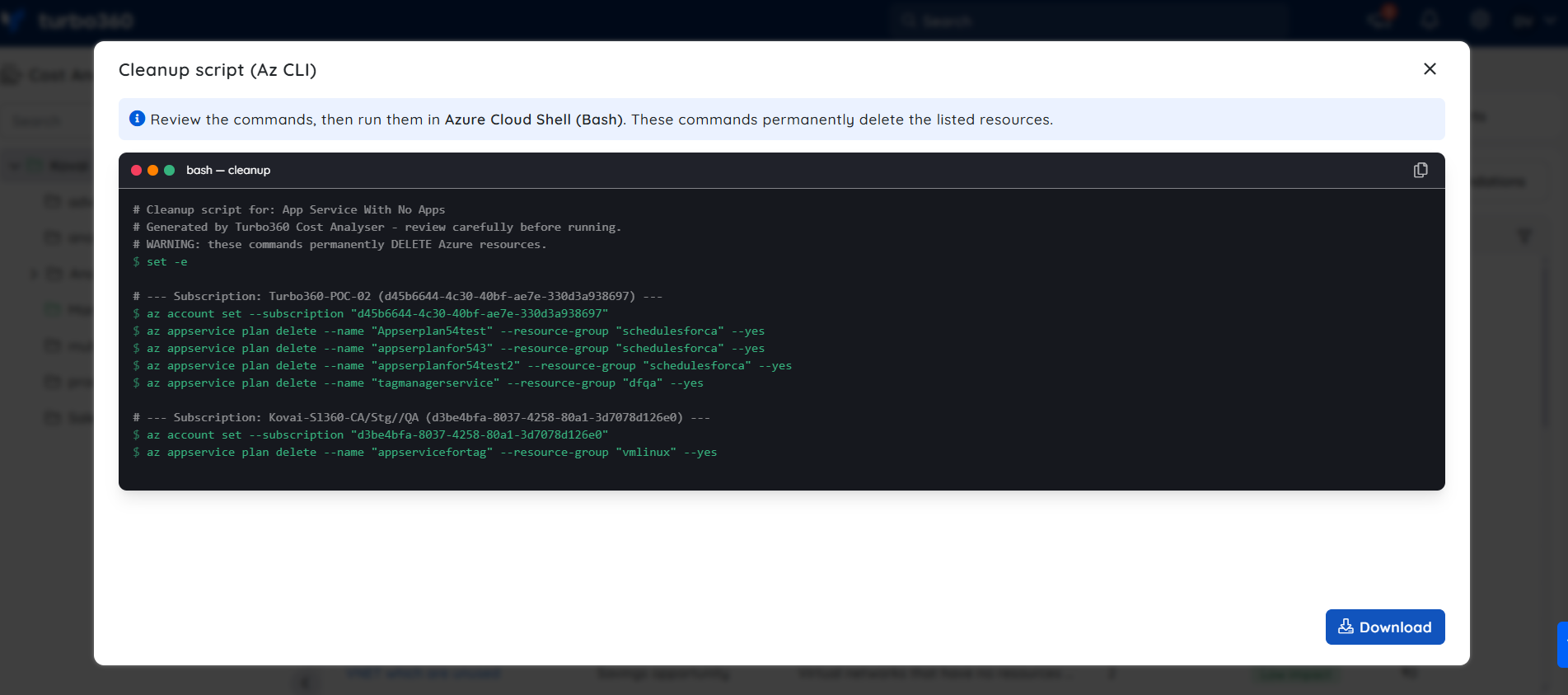Screen dimensions: 1568x695
Task: Click the 'Cleanup script (Az CLI)' heading
Action: click(x=218, y=70)
